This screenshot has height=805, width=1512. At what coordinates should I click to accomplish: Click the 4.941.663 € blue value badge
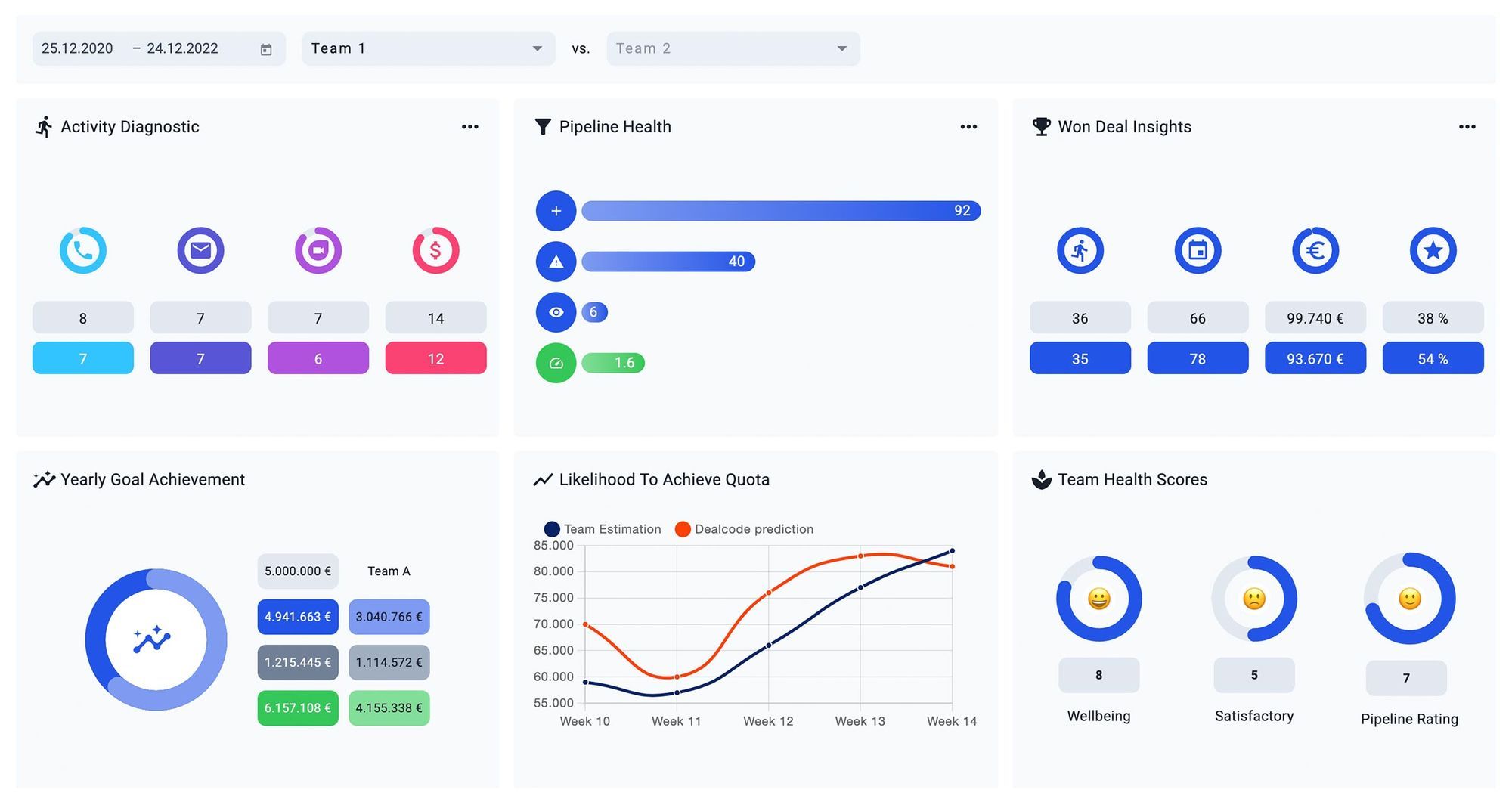tap(298, 617)
